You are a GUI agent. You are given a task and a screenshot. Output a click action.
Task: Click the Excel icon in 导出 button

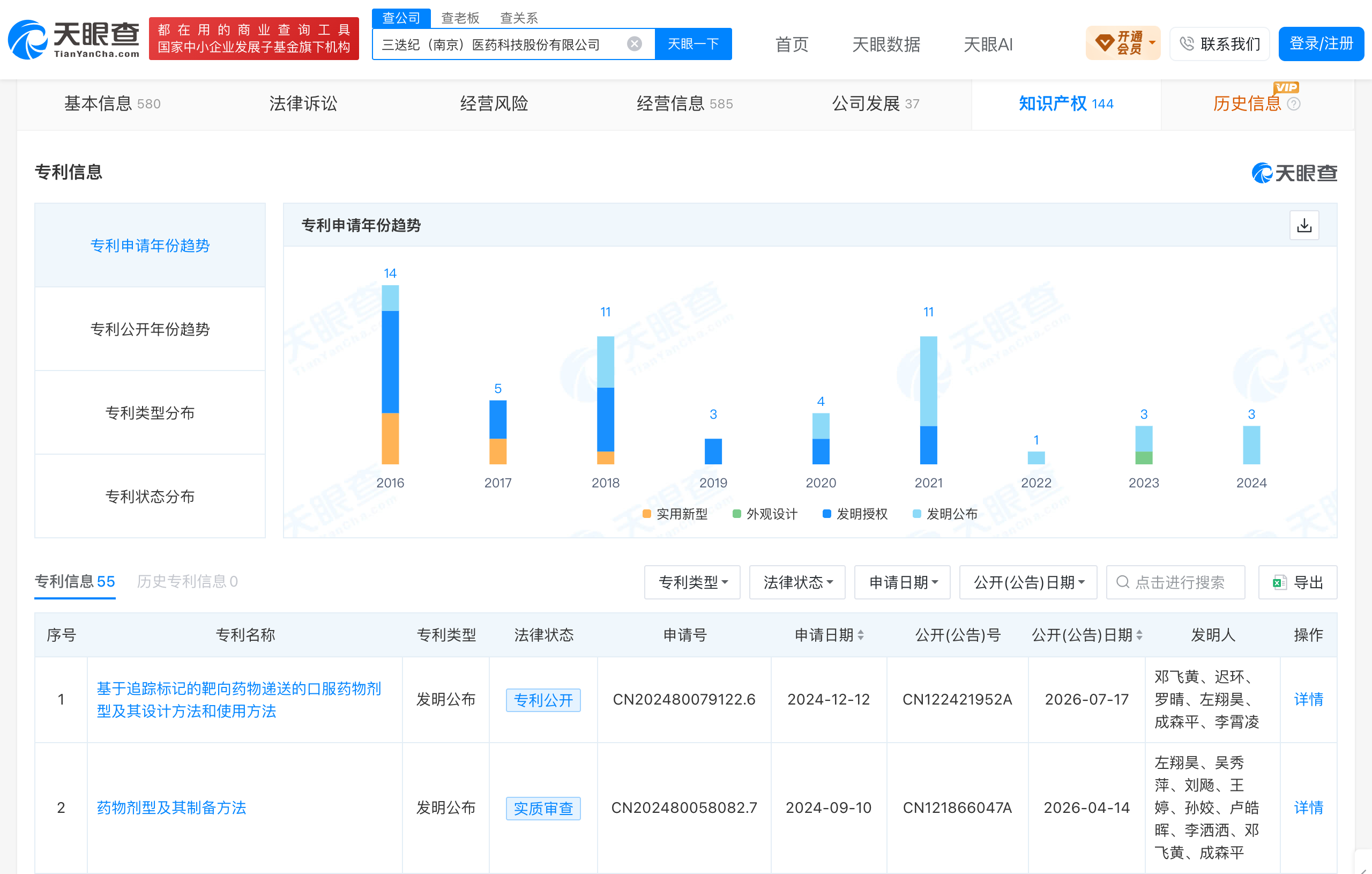click(x=1280, y=582)
